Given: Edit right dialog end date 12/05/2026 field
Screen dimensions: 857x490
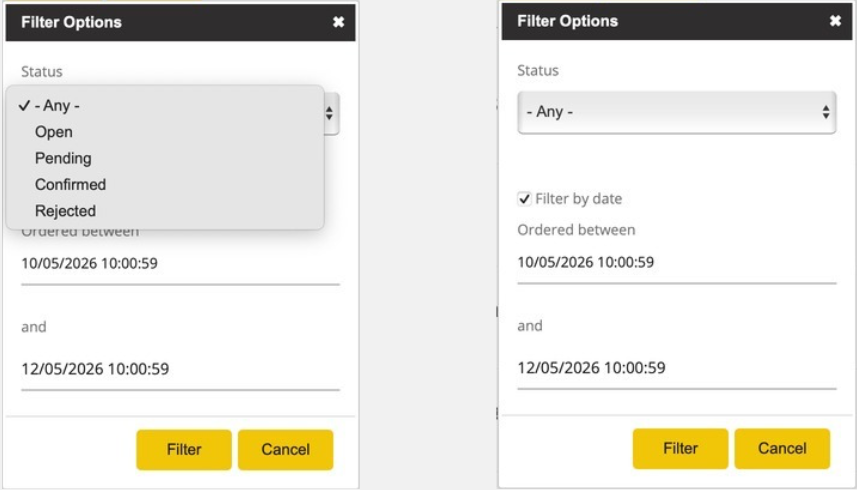Looking at the screenshot, I should pyautogui.click(x=677, y=368).
